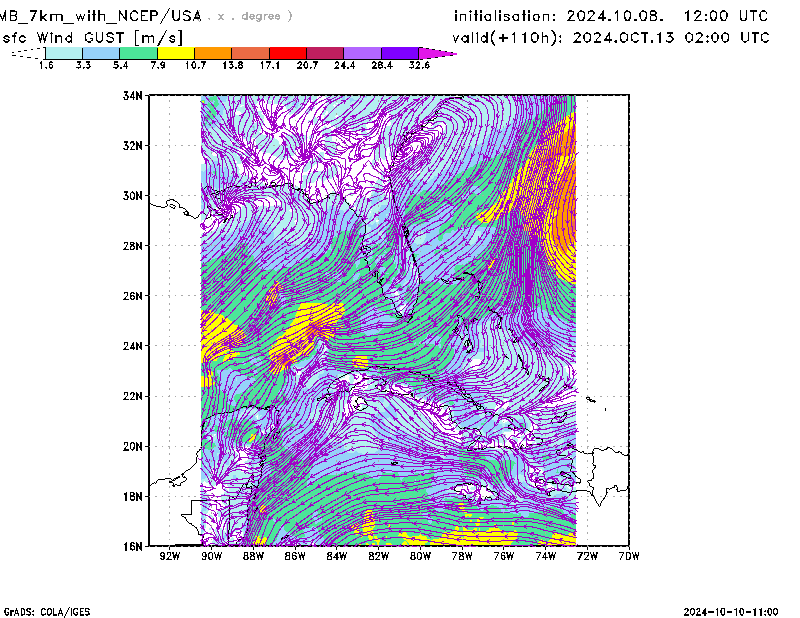Click the light blue 3.3–5.4 legend swatch

coord(101,53)
